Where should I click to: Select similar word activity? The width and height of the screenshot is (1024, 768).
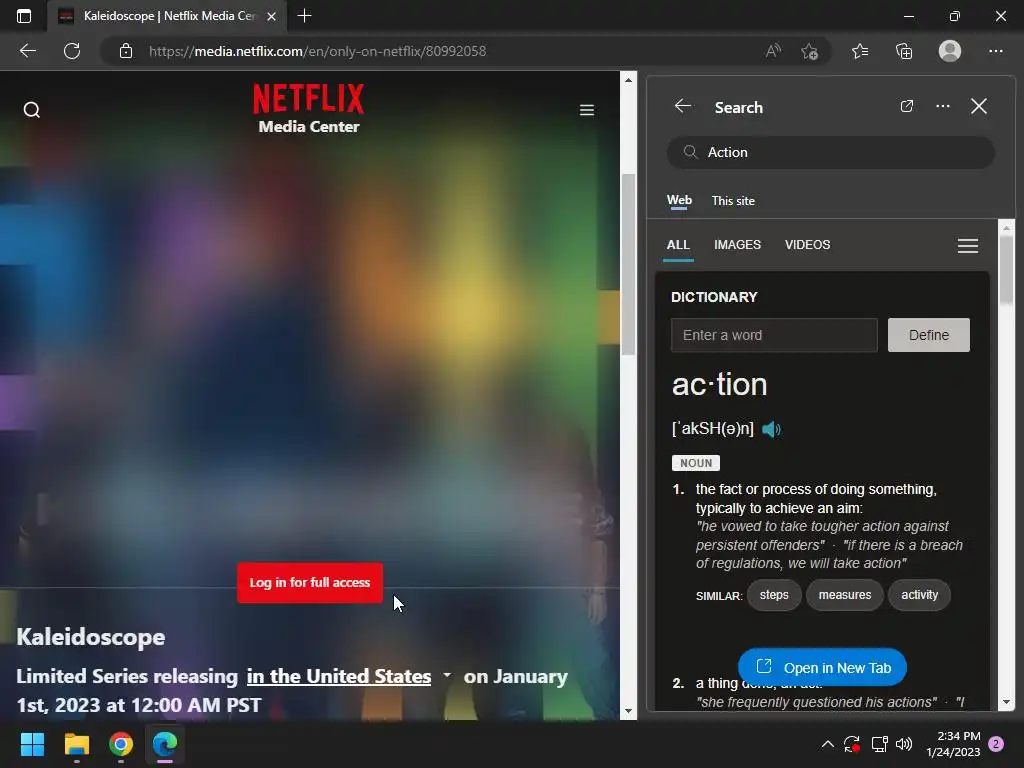click(919, 595)
